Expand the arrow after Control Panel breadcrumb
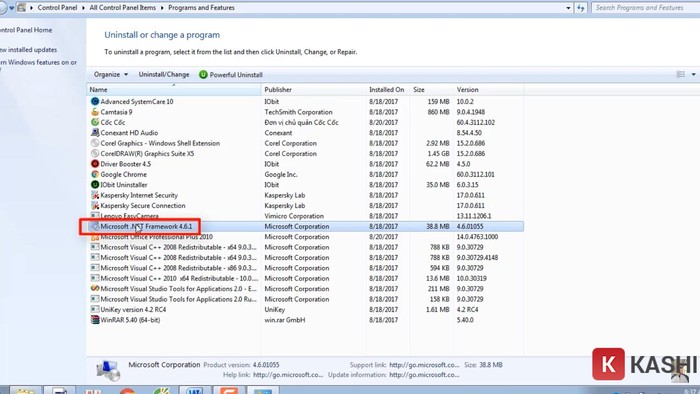This screenshot has width=700, height=394. (83, 8)
